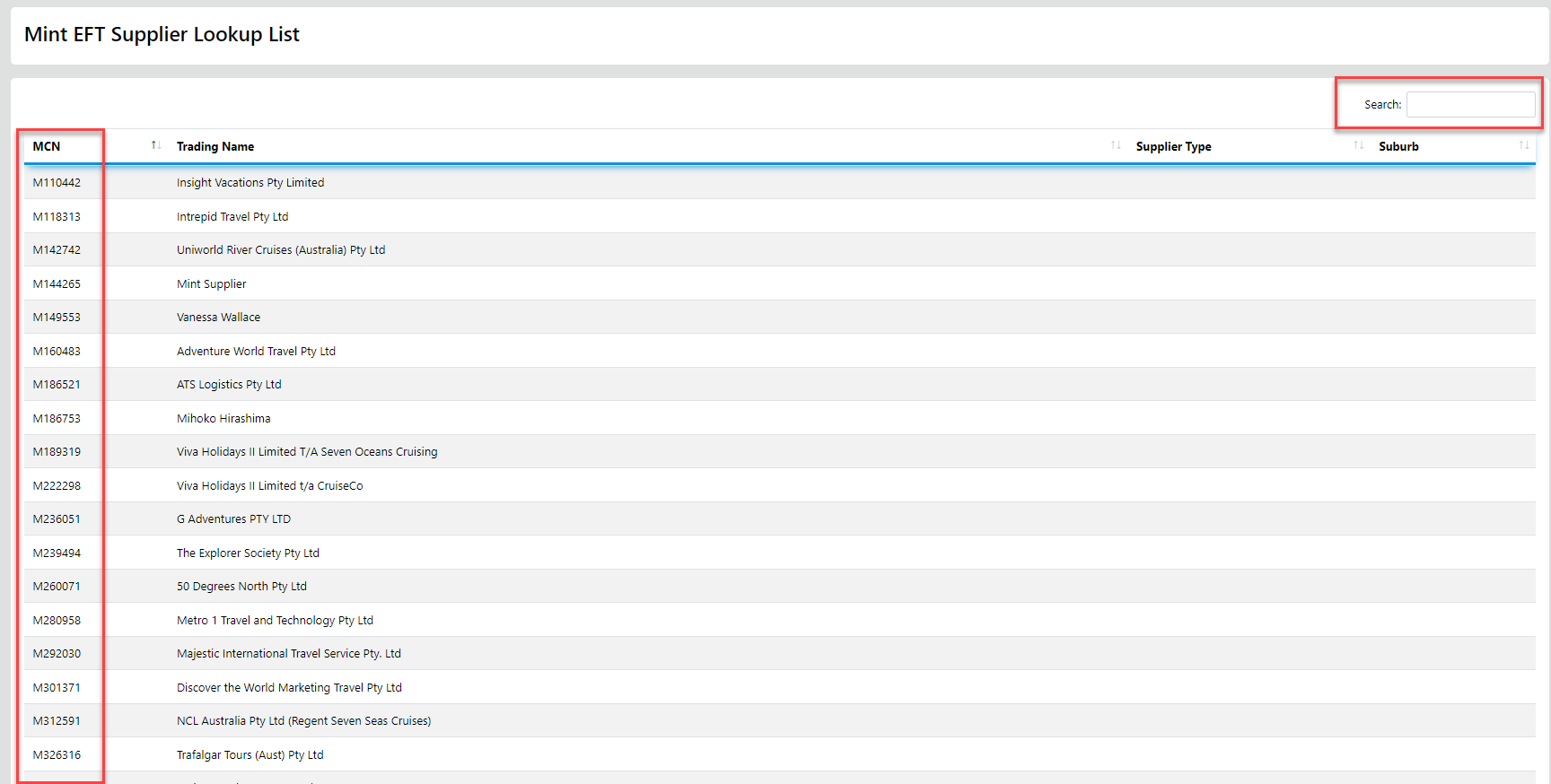Select MCN code M292030
1551x784 pixels.
(x=57, y=654)
